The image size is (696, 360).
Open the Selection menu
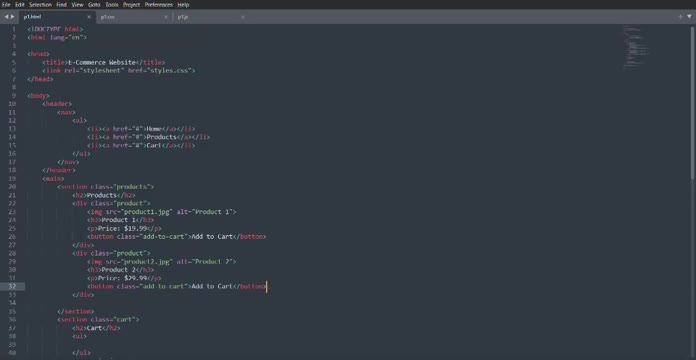point(40,5)
